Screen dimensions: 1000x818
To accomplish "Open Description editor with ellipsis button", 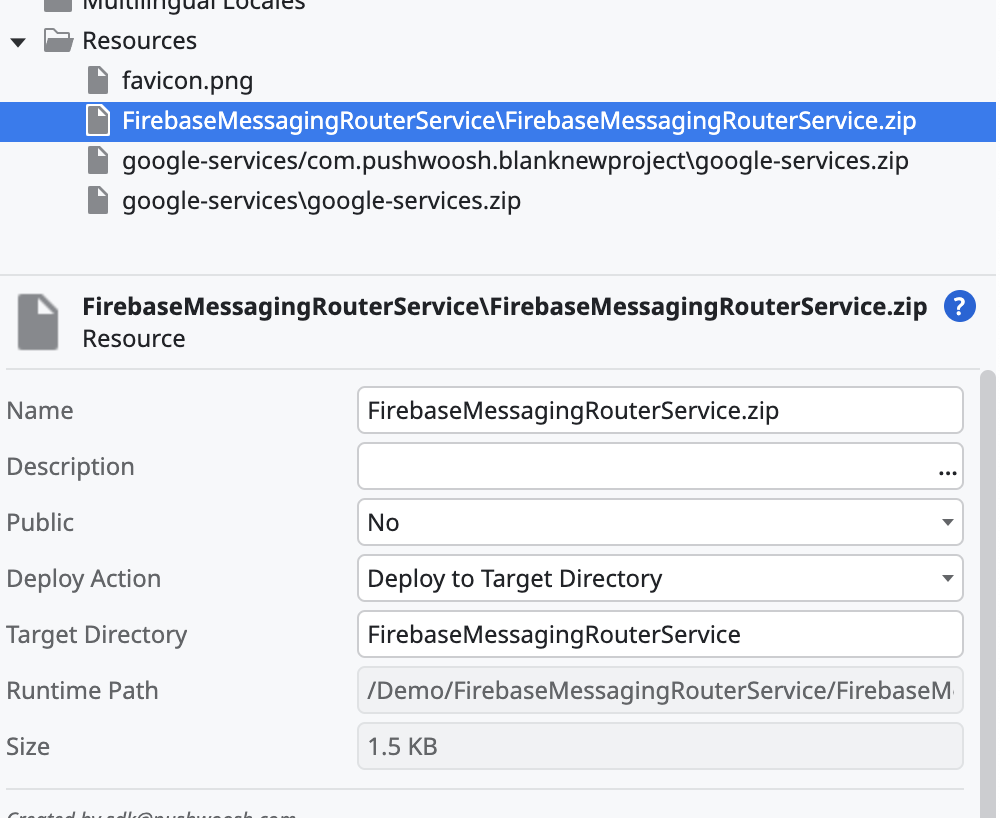I will (x=946, y=469).
